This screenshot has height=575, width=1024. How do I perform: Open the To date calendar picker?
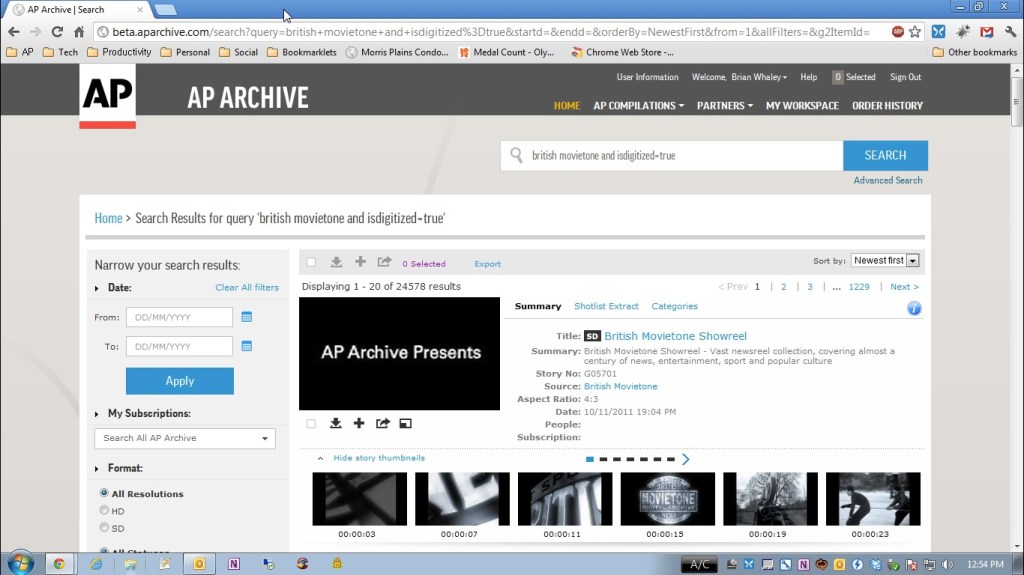pos(247,346)
